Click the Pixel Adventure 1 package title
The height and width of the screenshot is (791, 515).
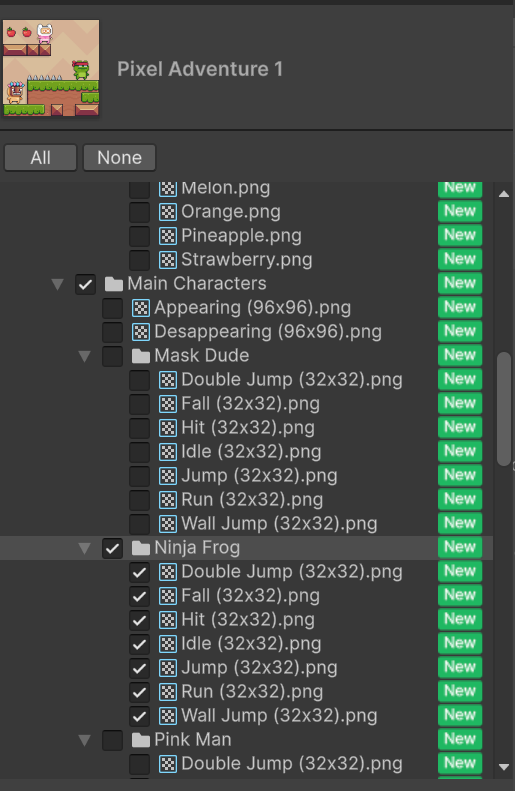point(200,69)
